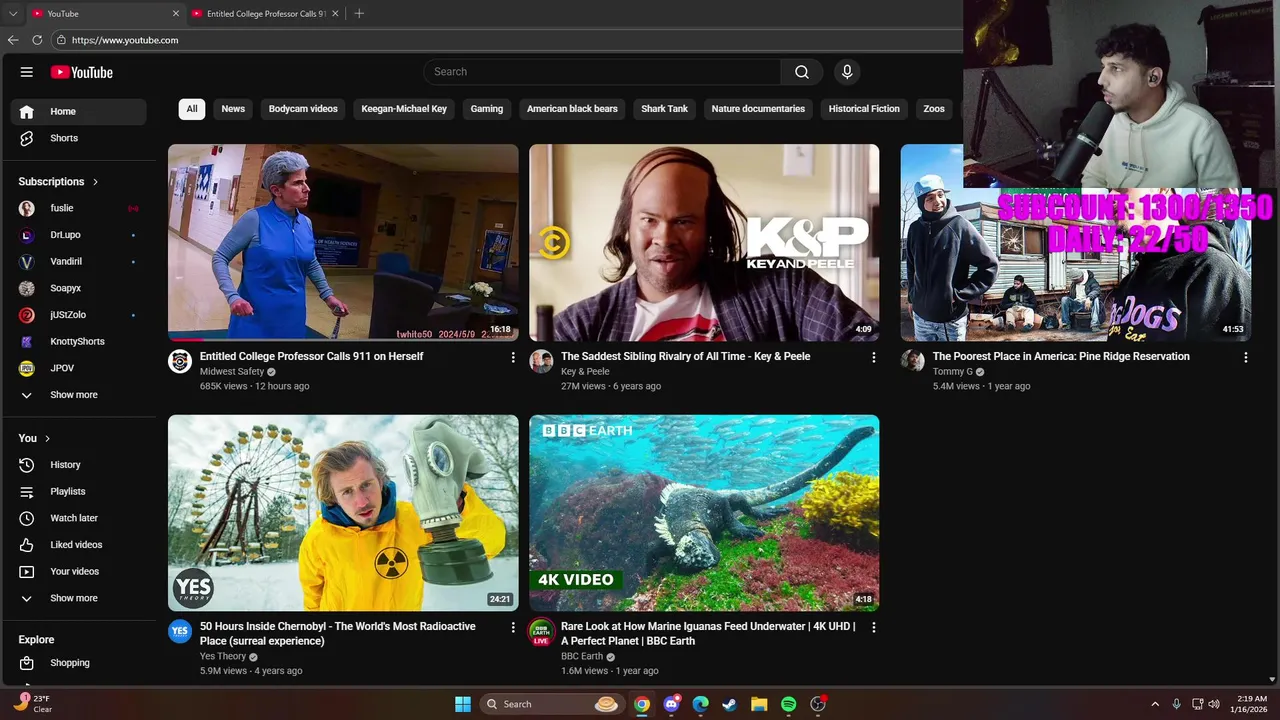This screenshot has height=720, width=1280.
Task: Open the Vandiril subscription channel
Action: pyautogui.click(x=78, y=262)
